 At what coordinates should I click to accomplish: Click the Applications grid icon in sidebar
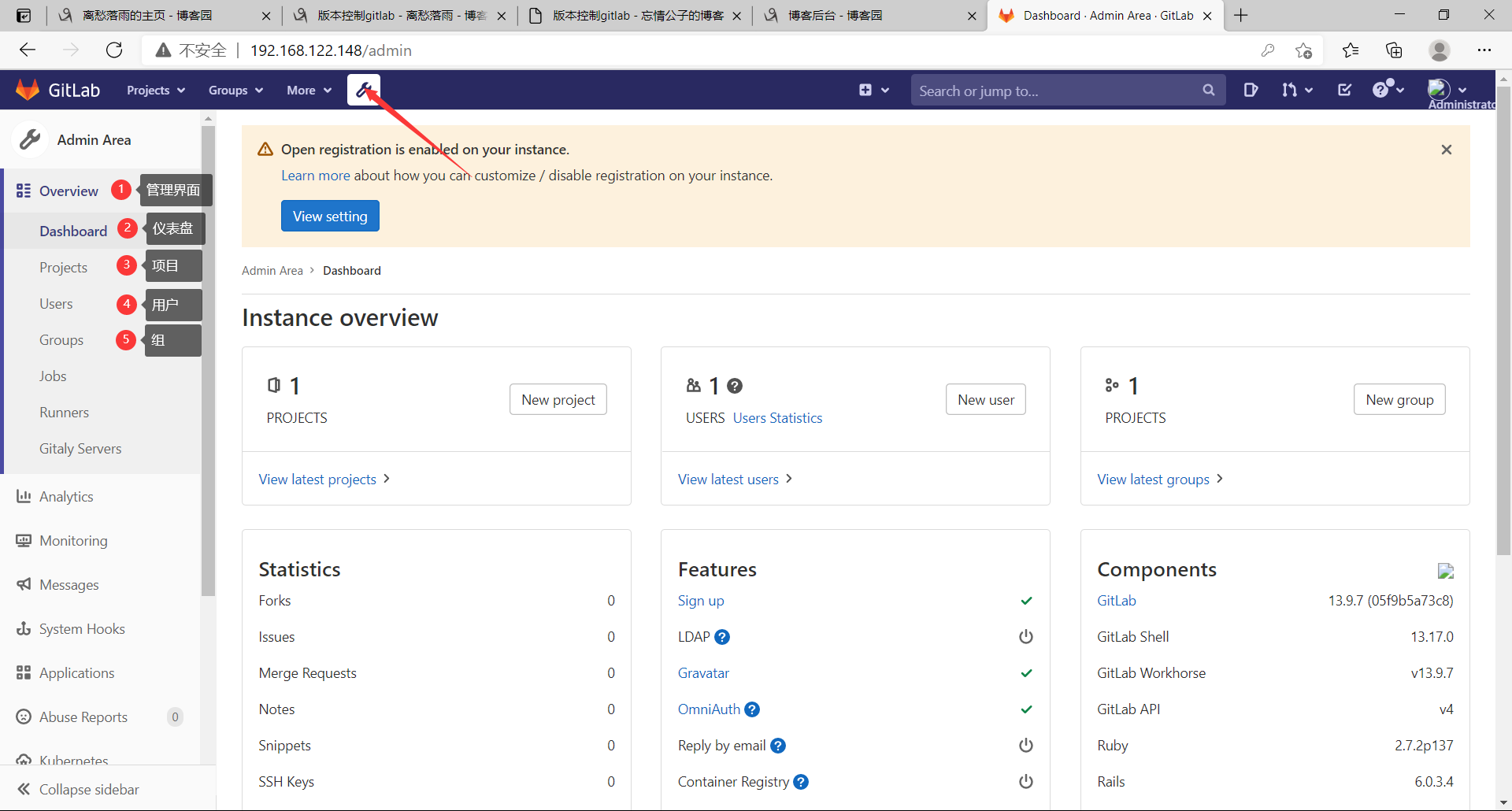pos(24,672)
